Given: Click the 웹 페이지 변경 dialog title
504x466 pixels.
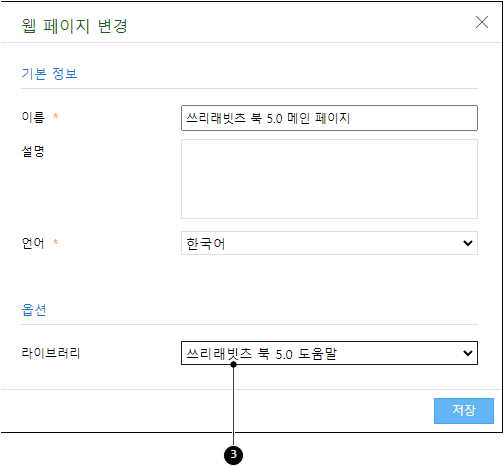Looking at the screenshot, I should tap(75, 26).
